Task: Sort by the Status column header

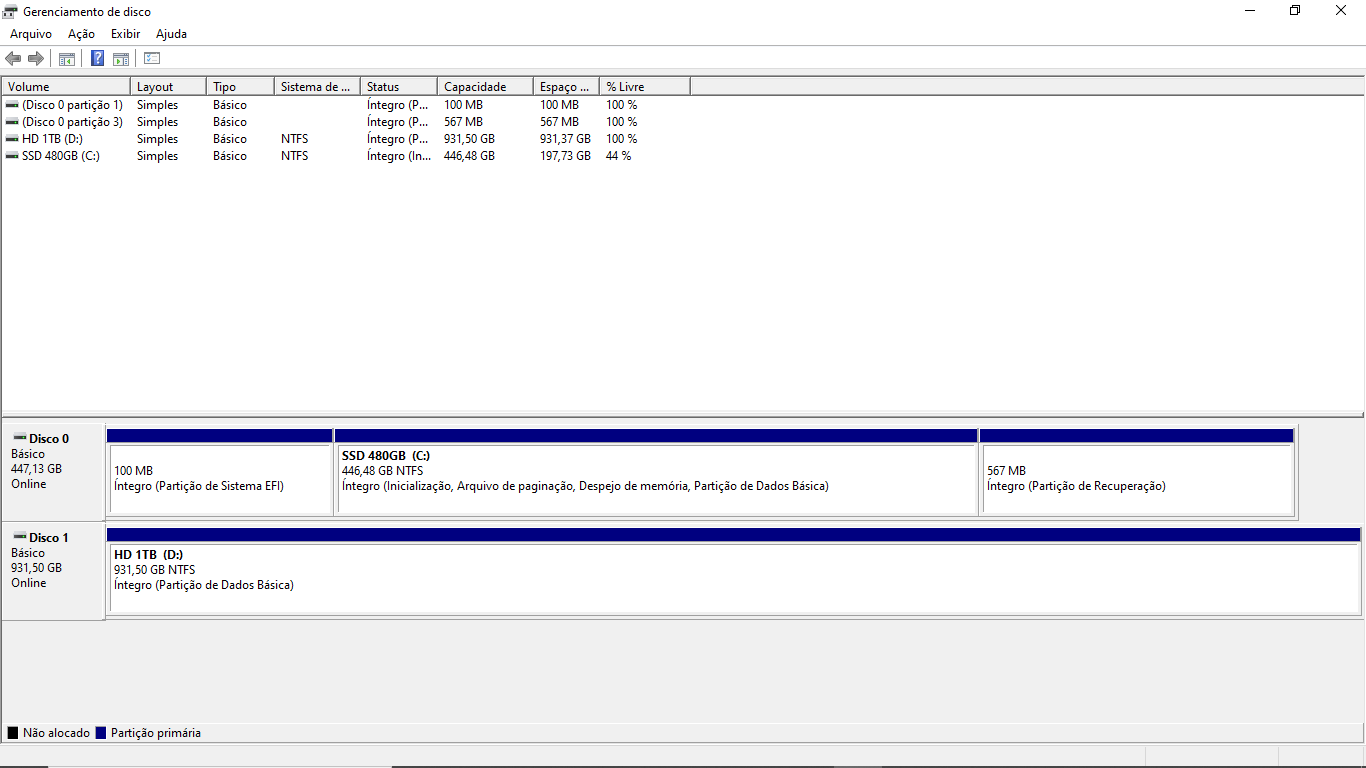Action: (x=399, y=87)
